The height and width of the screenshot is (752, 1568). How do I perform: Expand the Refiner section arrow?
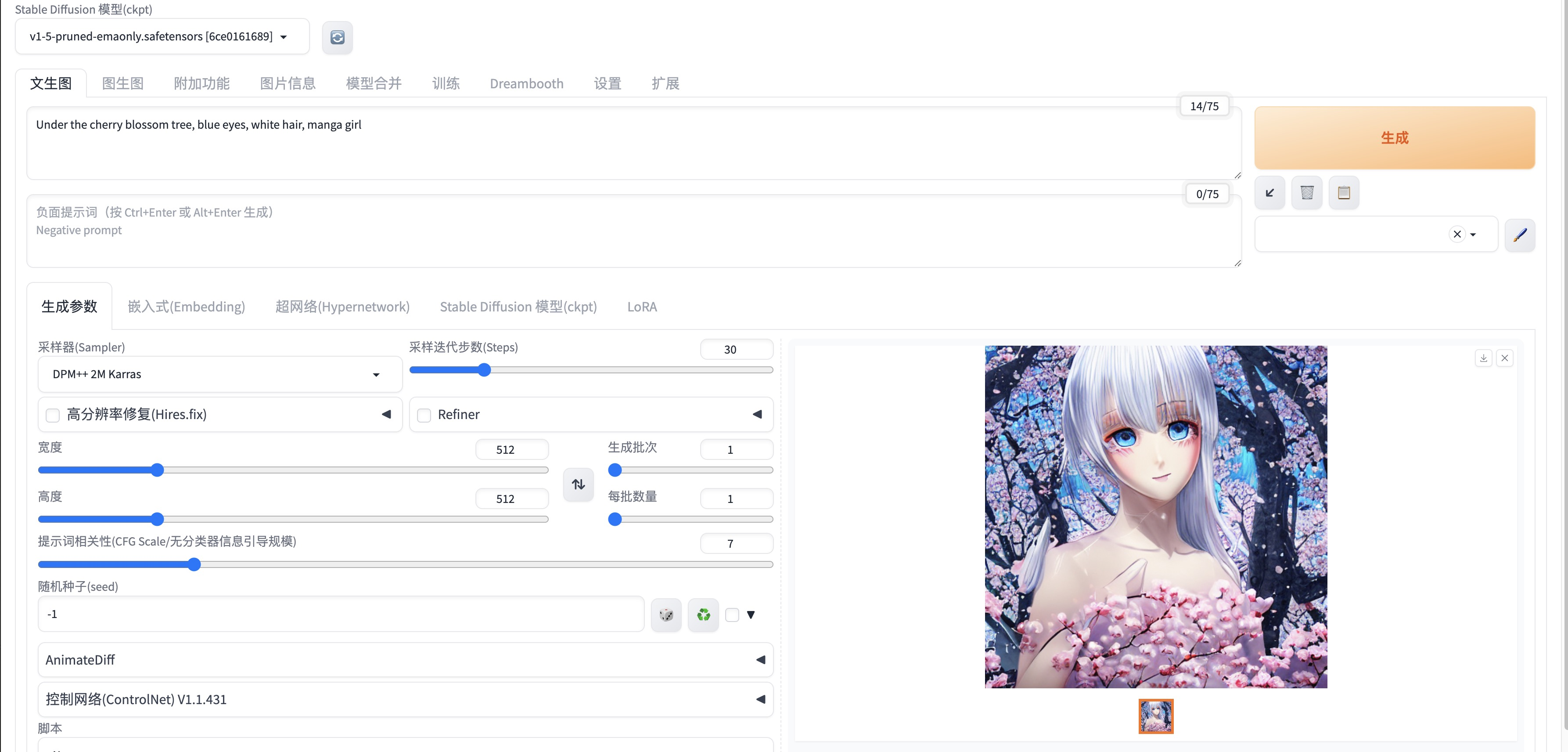tap(757, 415)
